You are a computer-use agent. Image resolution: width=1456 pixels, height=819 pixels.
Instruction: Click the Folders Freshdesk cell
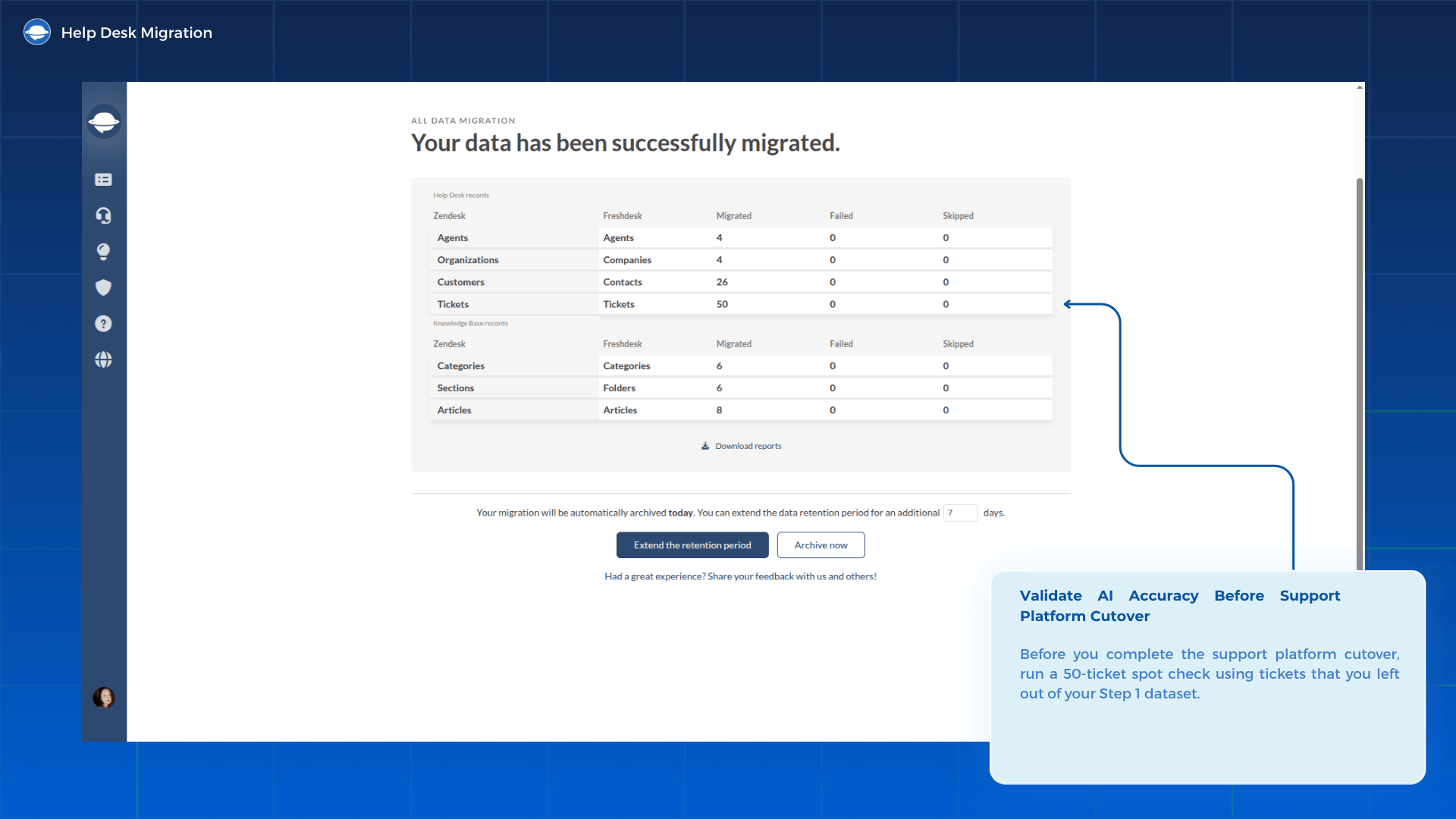tap(619, 388)
